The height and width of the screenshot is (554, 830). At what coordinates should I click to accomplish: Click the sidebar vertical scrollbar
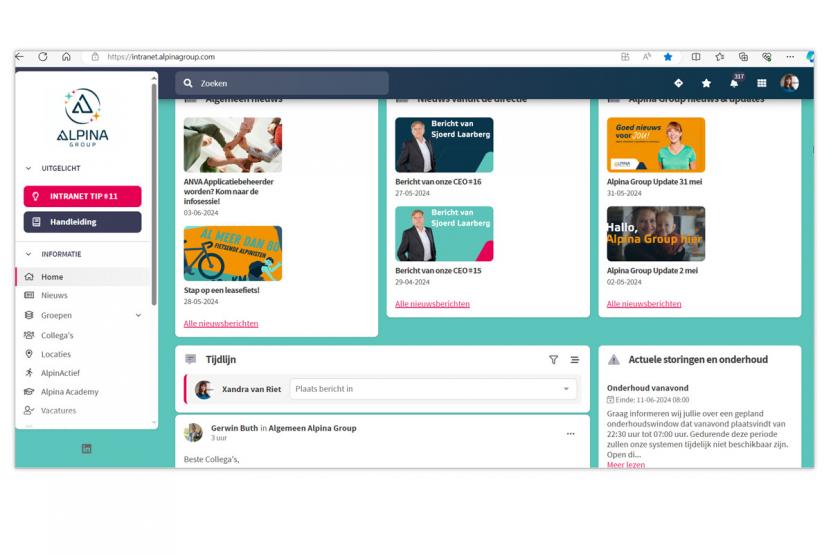pyautogui.click(x=154, y=193)
